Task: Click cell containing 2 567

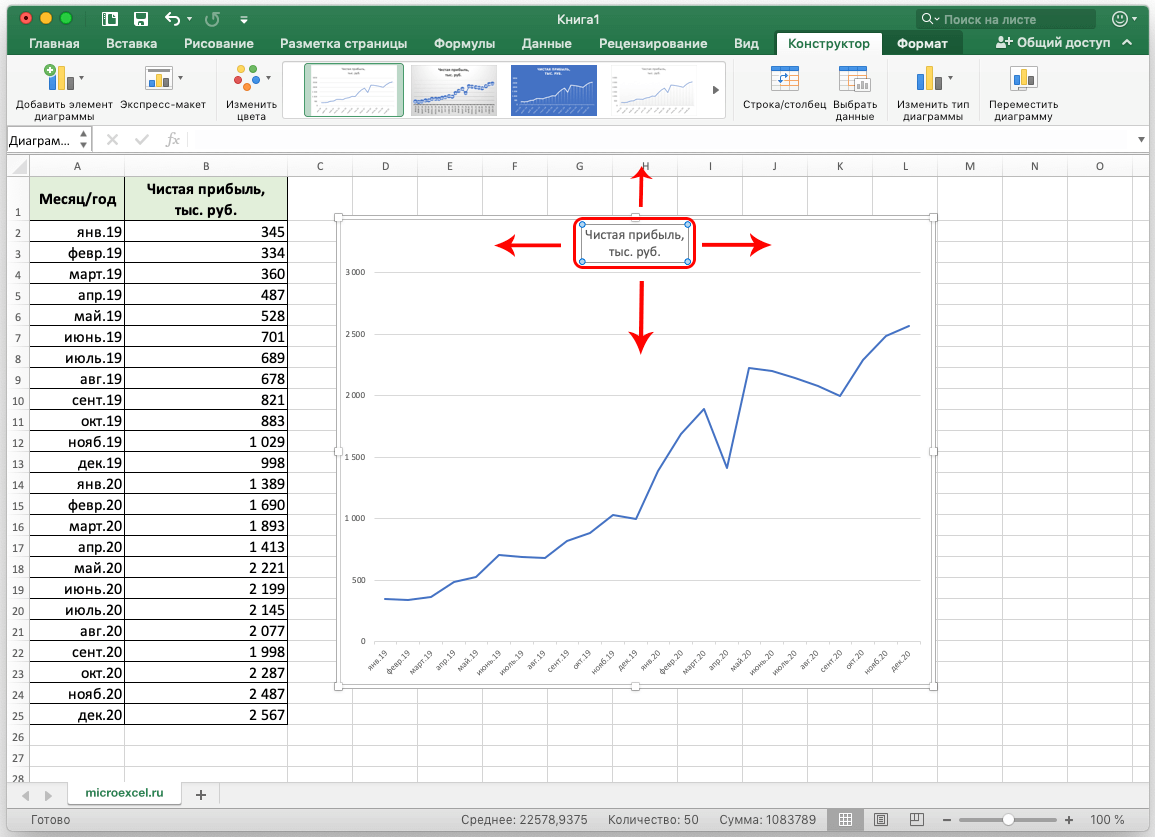Action: [206, 715]
